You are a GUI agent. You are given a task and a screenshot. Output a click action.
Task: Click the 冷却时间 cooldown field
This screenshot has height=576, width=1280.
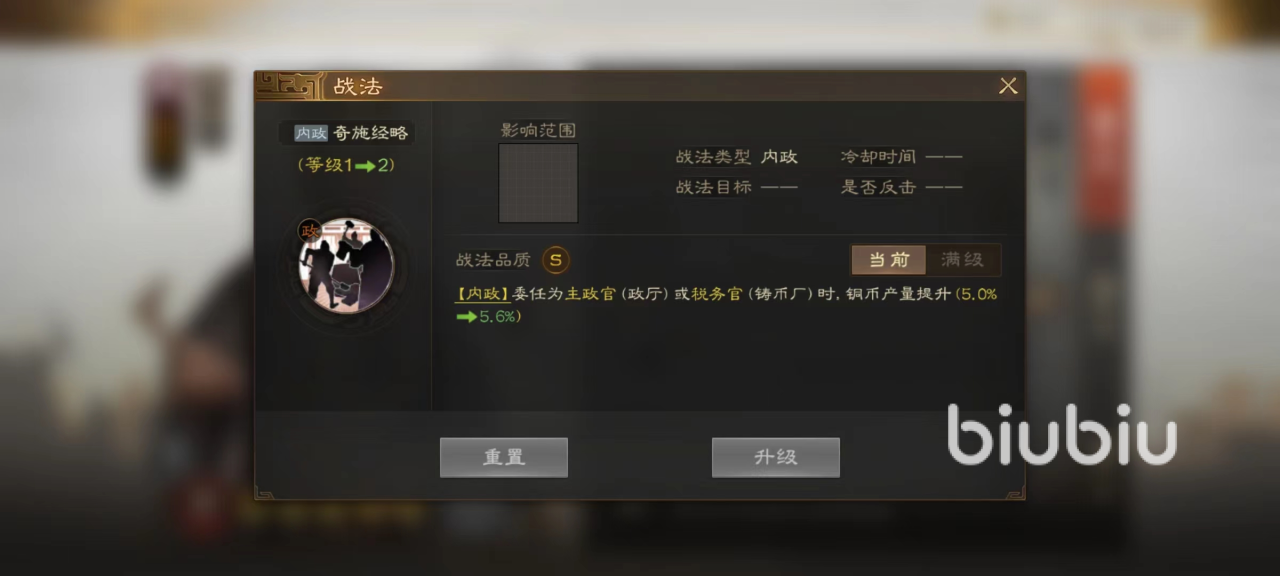(901, 157)
